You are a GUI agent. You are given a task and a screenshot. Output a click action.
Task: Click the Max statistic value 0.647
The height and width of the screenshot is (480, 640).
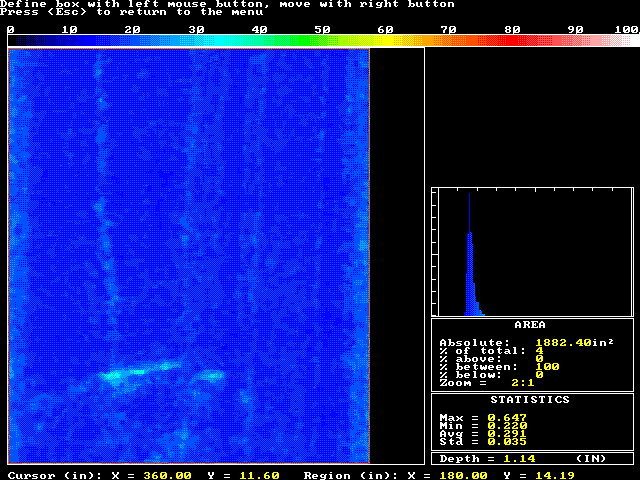[507, 418]
